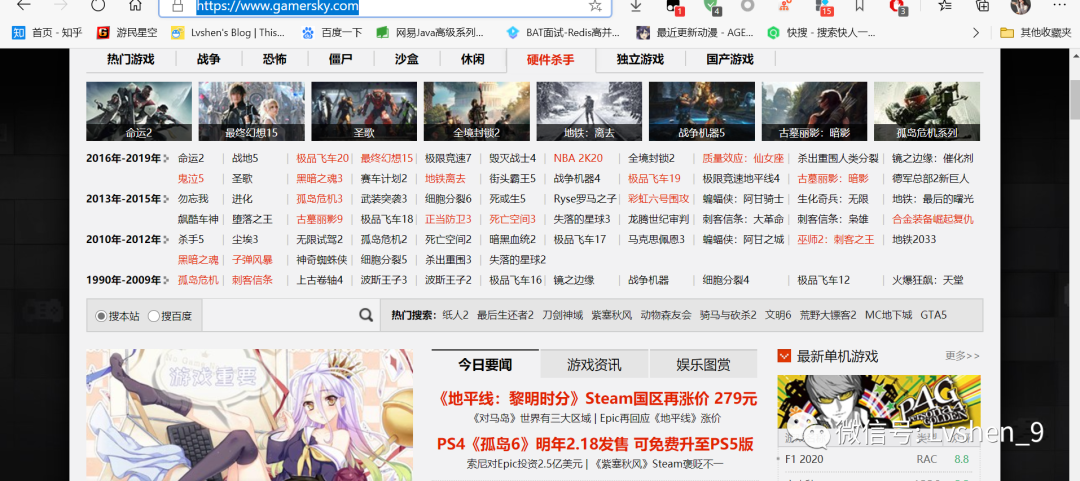The width and height of the screenshot is (1080, 481).
Task: Show more bookmarks with the chevron
Action: 975,32
